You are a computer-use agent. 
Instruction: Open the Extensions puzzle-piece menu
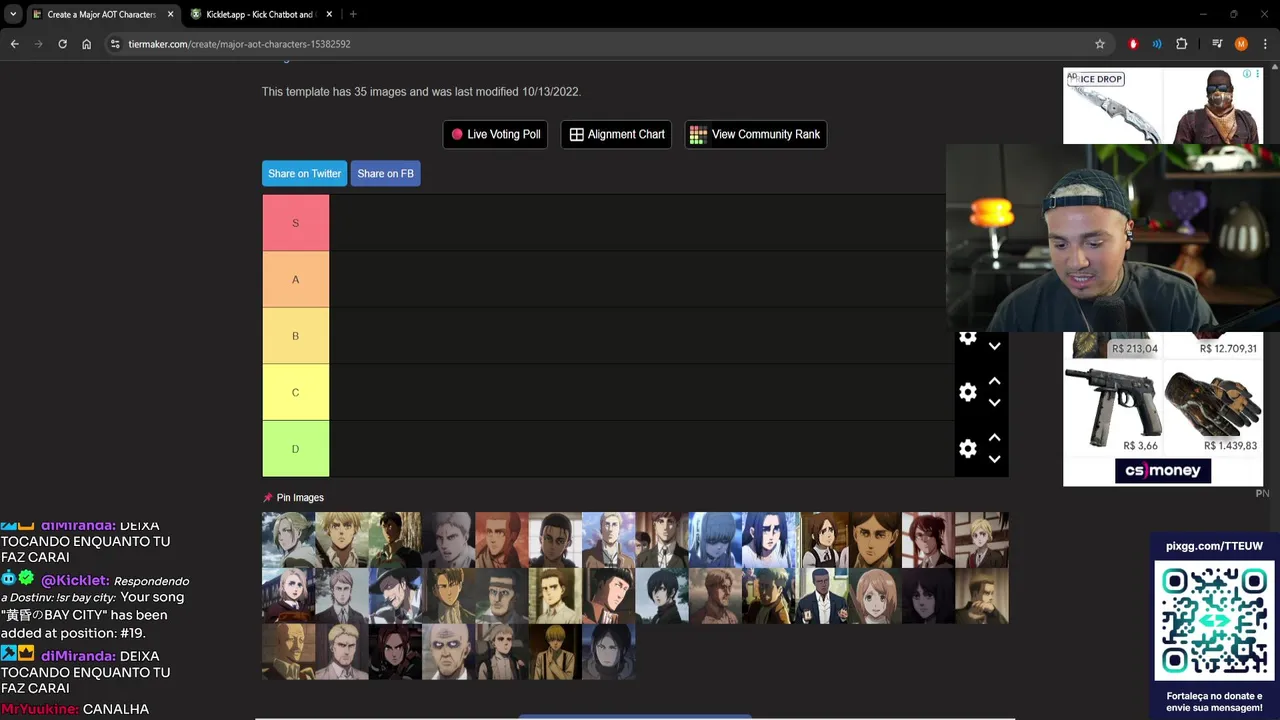[1182, 44]
